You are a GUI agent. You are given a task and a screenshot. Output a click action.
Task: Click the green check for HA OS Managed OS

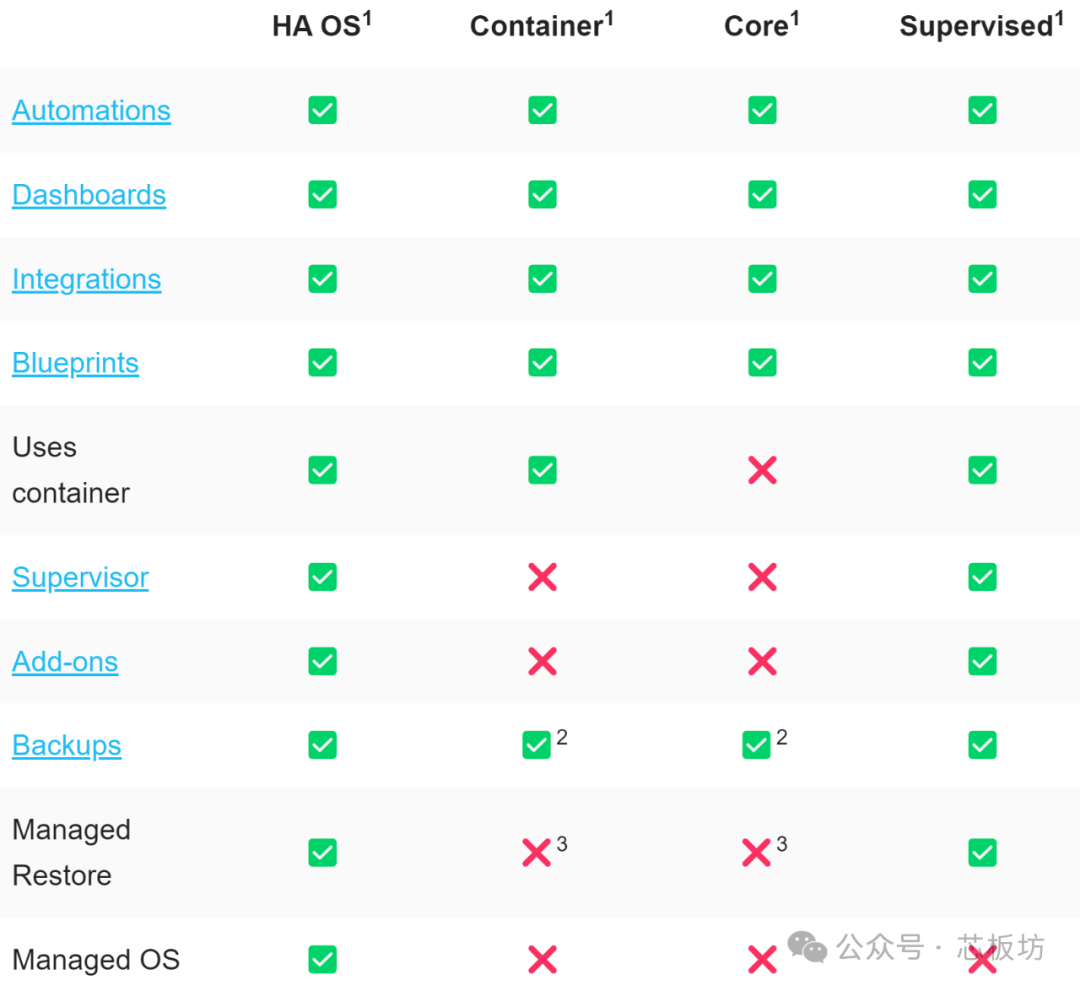click(x=322, y=959)
